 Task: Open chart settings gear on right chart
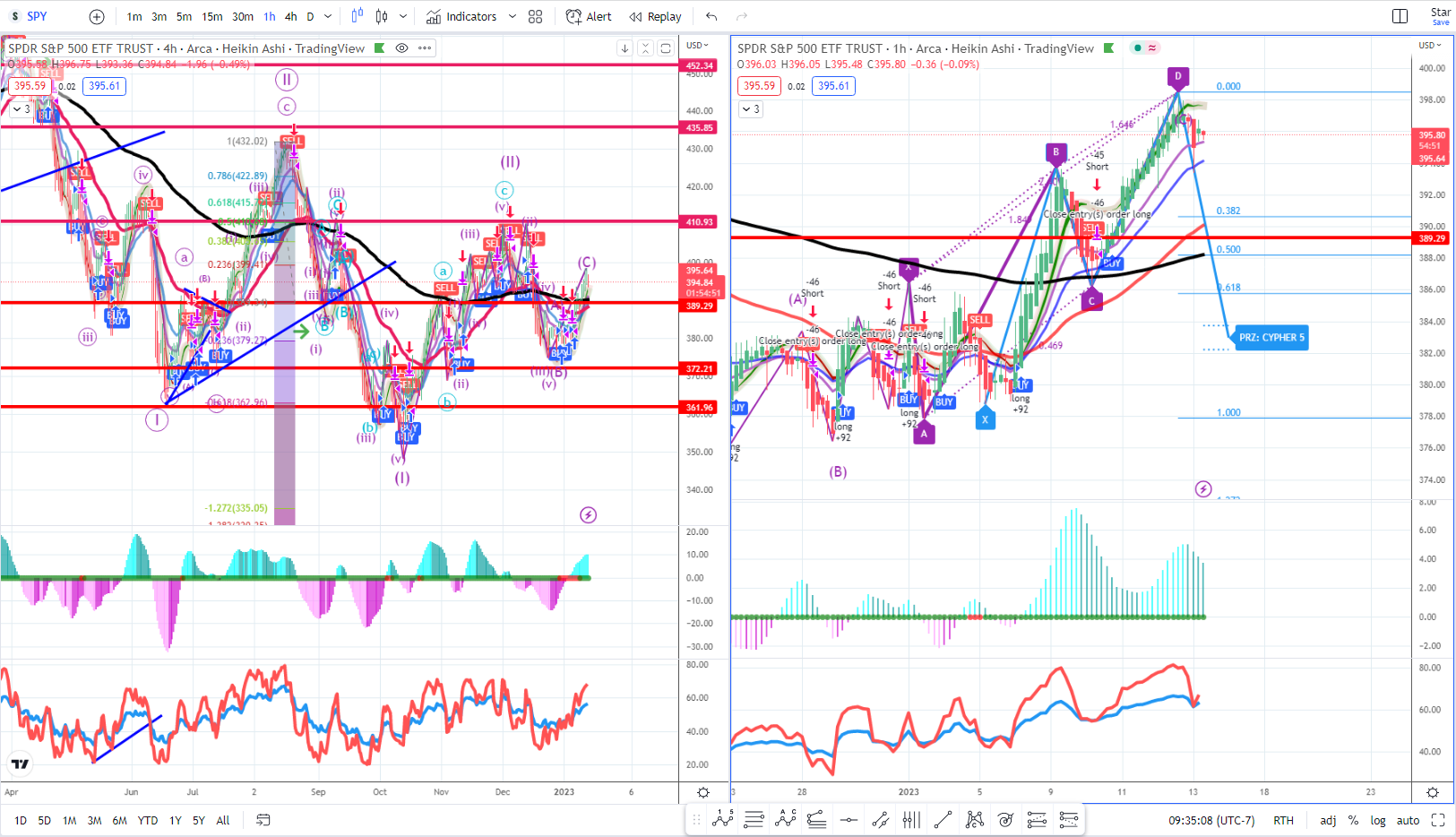pyautogui.click(x=1433, y=792)
